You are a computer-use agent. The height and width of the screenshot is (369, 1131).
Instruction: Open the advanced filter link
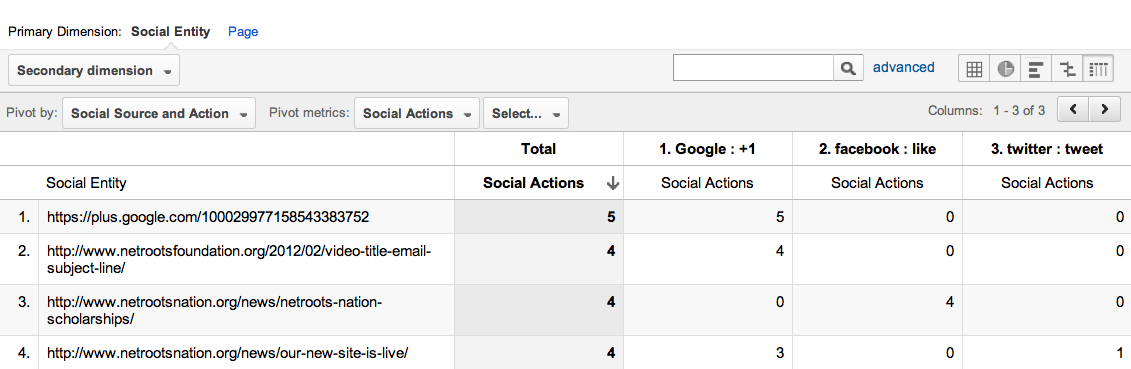pos(904,67)
